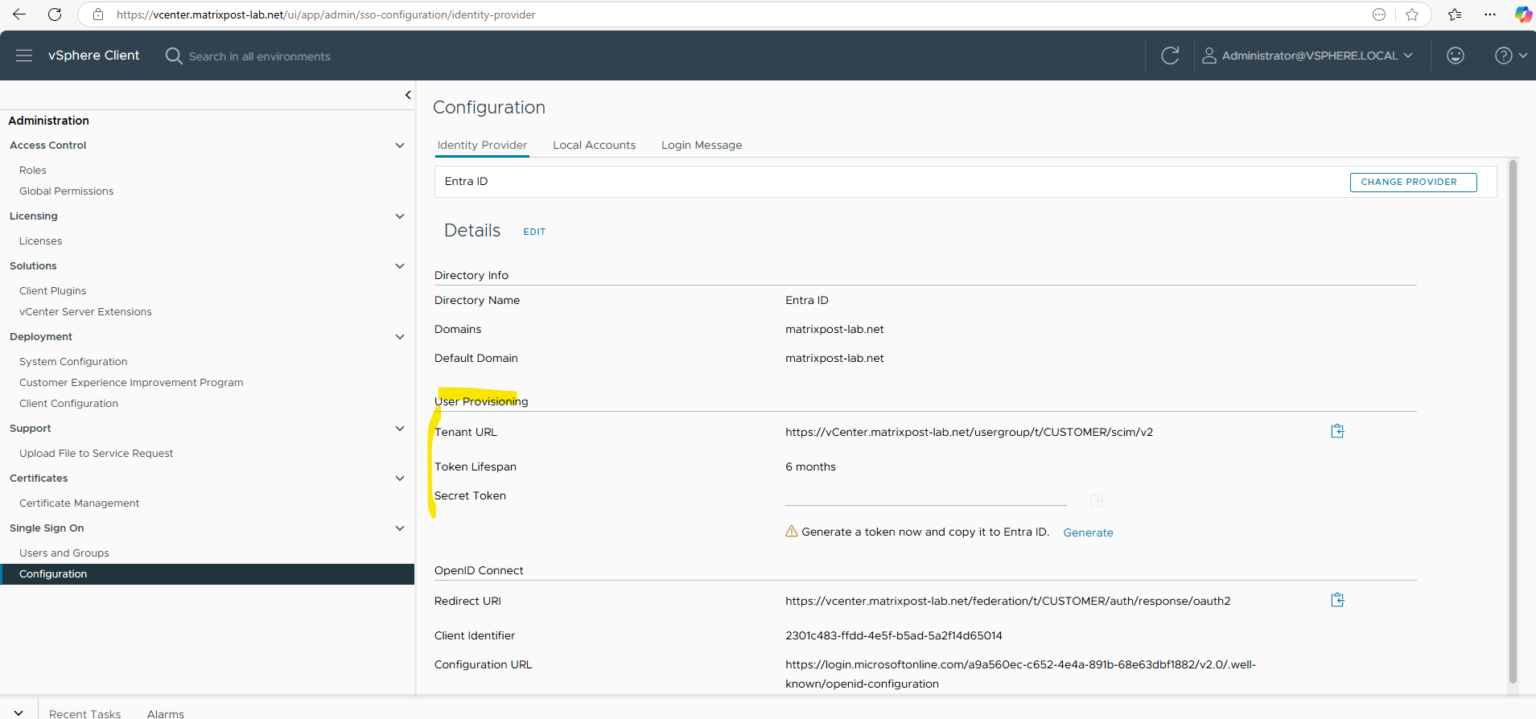Click the CHANGE PROVIDER button
This screenshot has height=719, width=1536.
[x=1413, y=181]
